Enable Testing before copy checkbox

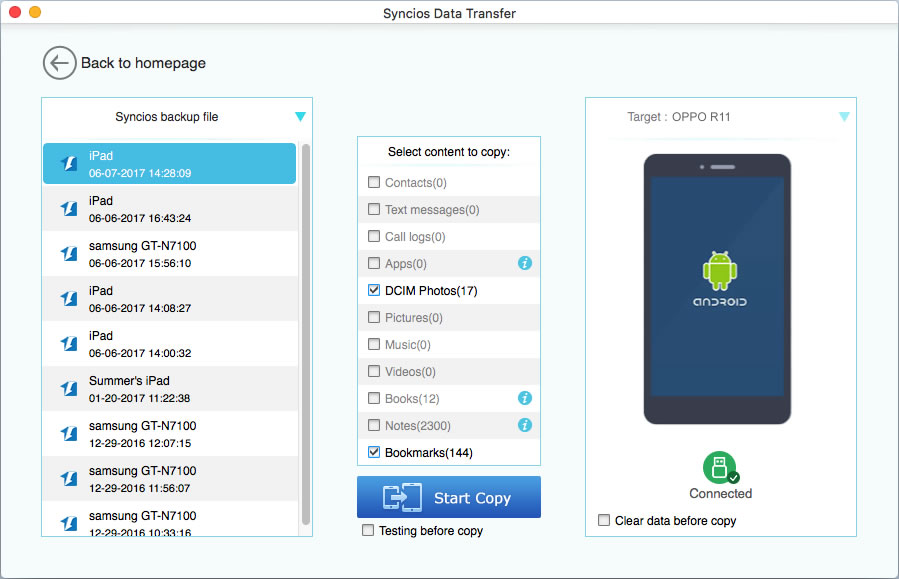pos(368,530)
